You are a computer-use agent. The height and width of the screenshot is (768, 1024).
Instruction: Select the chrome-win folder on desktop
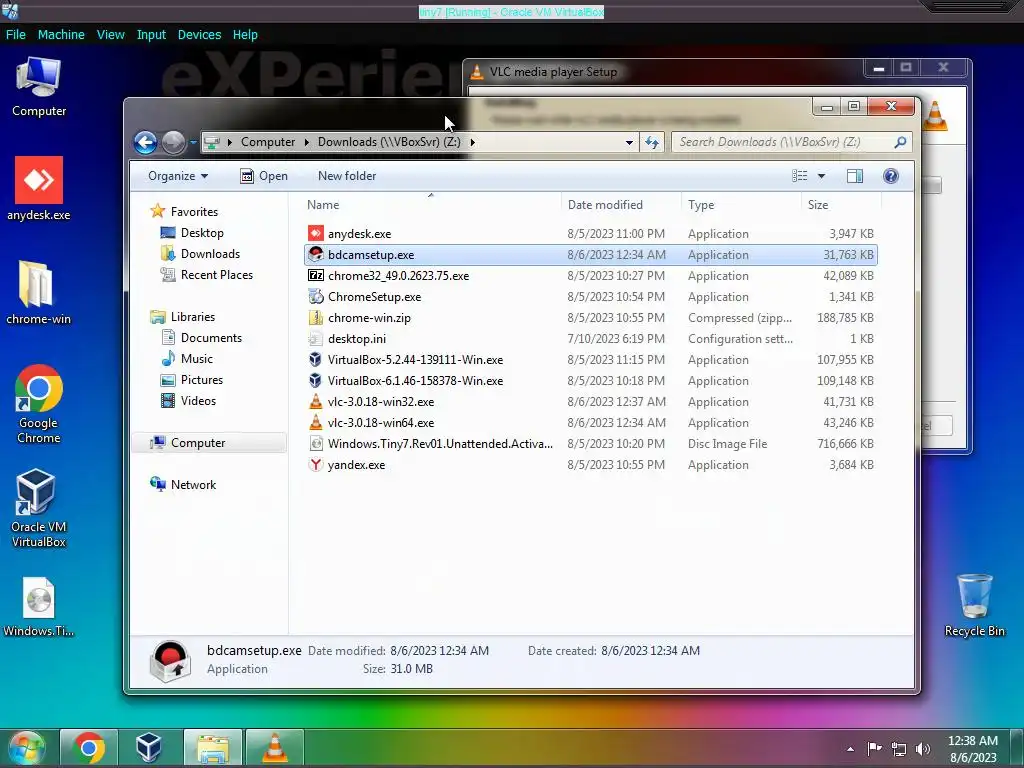click(39, 293)
